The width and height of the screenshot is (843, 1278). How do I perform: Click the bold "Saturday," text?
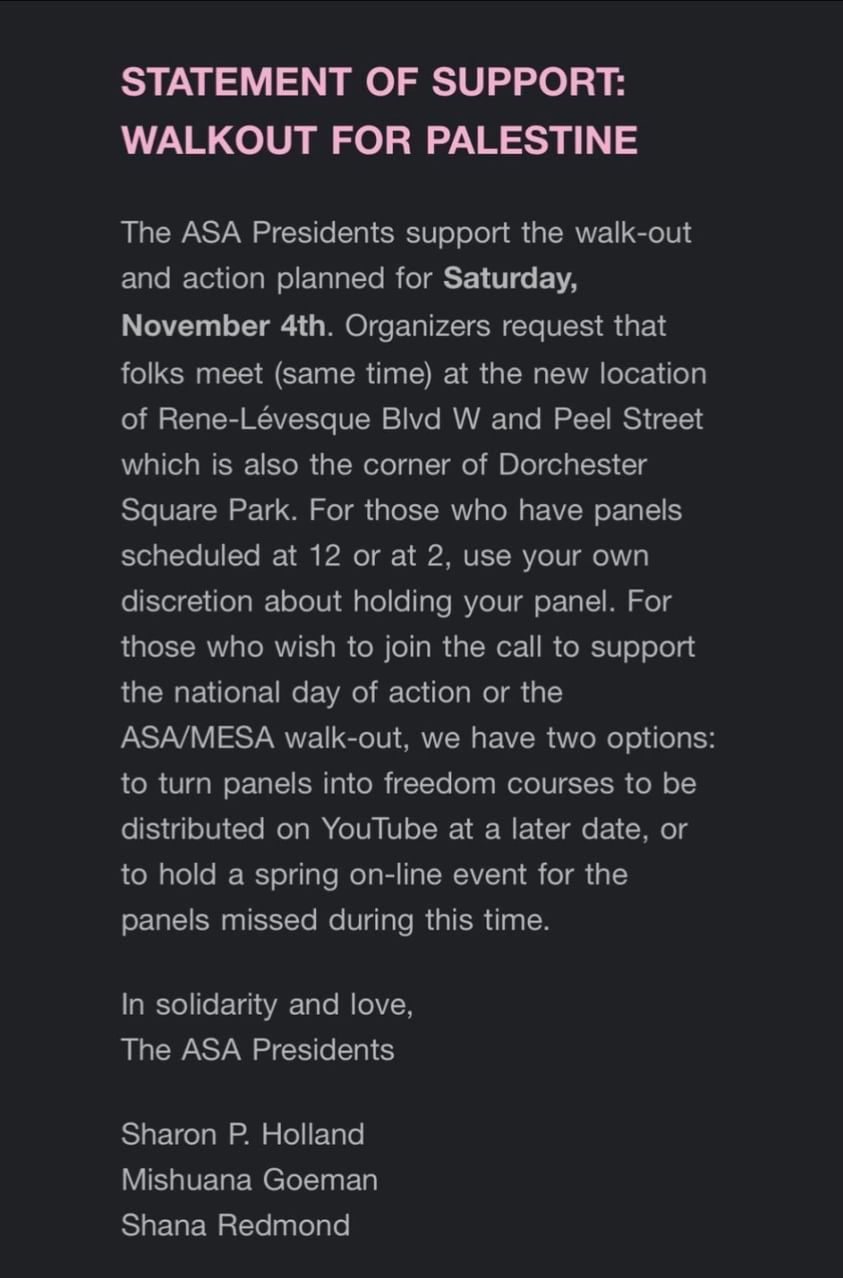click(510, 279)
